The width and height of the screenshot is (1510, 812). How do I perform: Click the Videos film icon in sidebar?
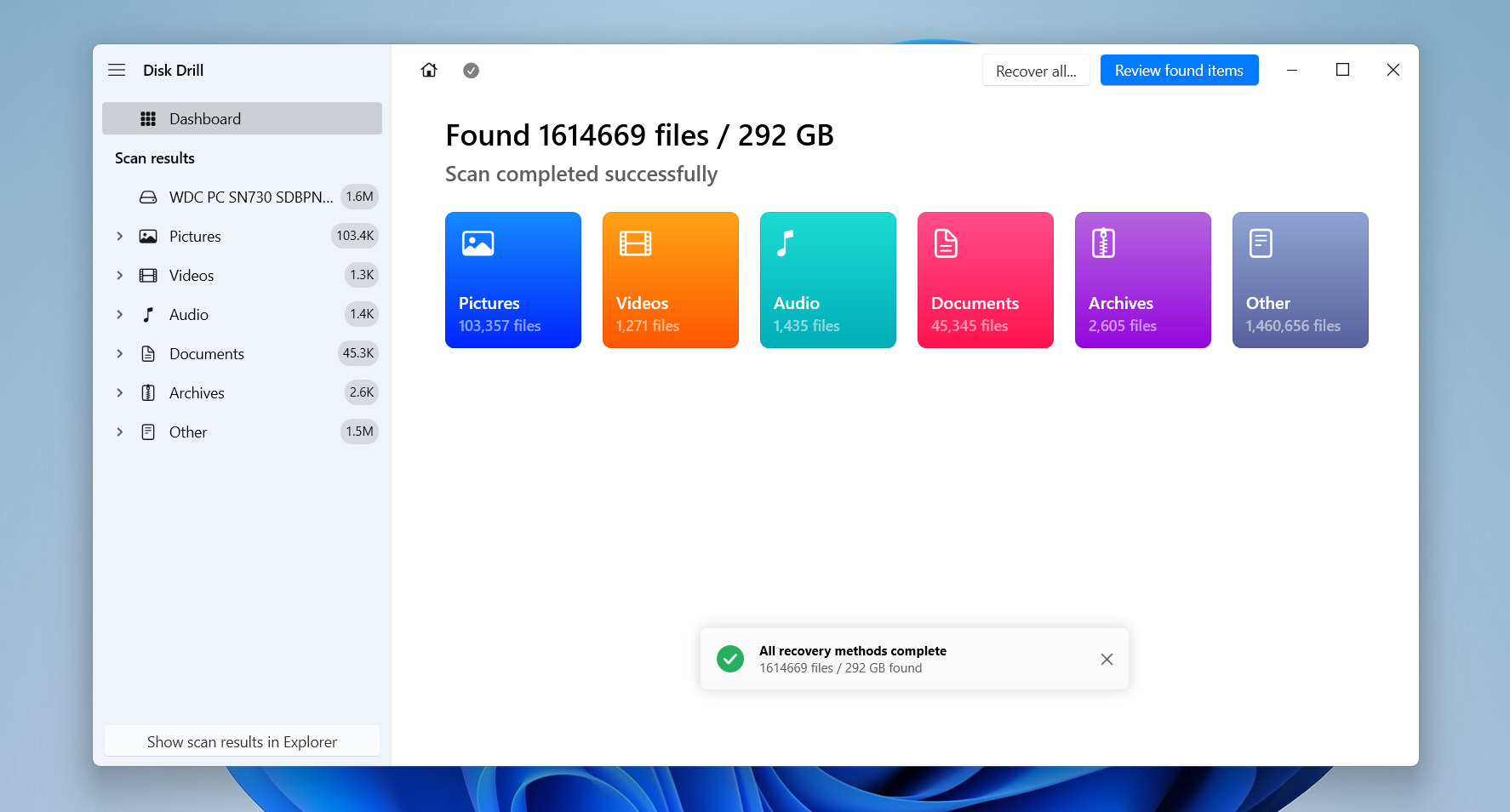coord(148,276)
